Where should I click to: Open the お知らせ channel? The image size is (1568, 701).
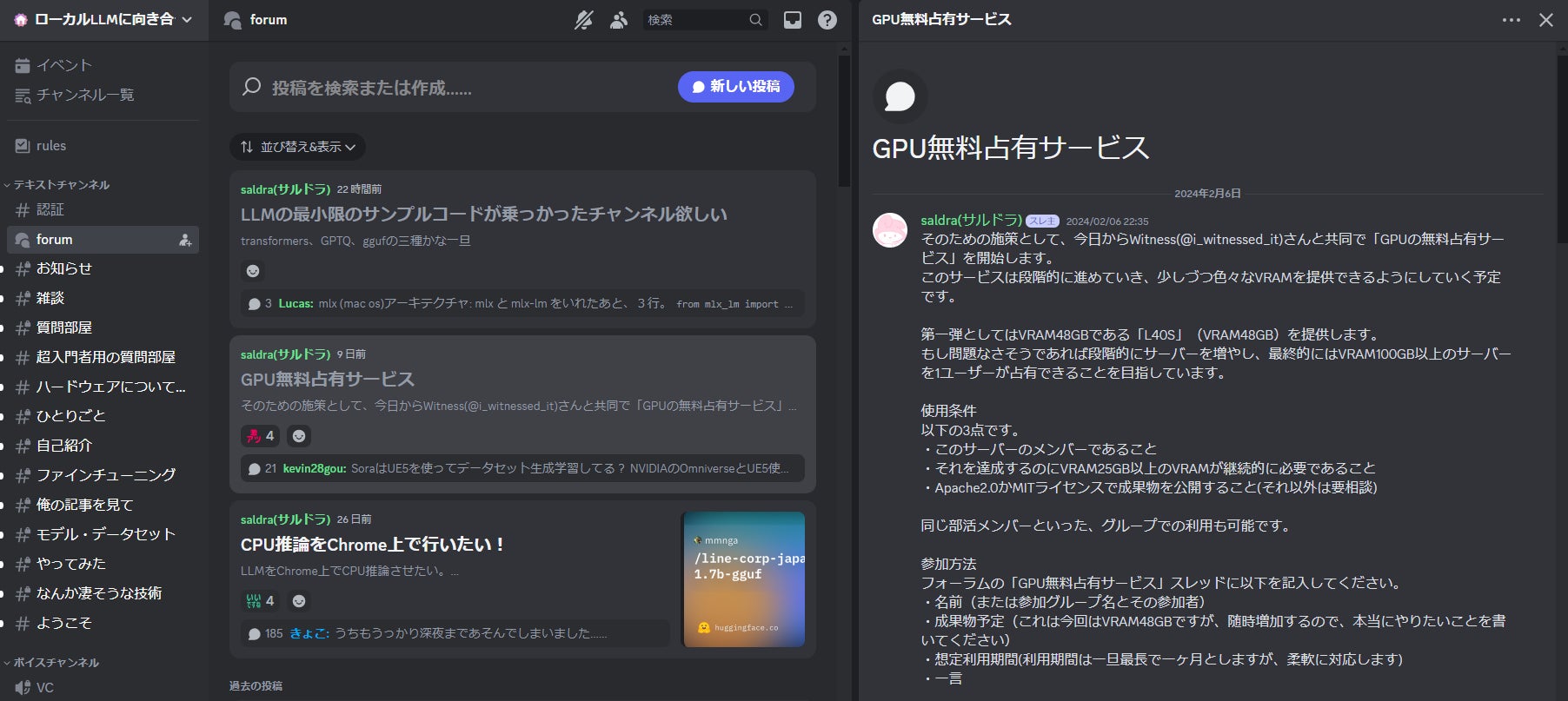[103, 269]
